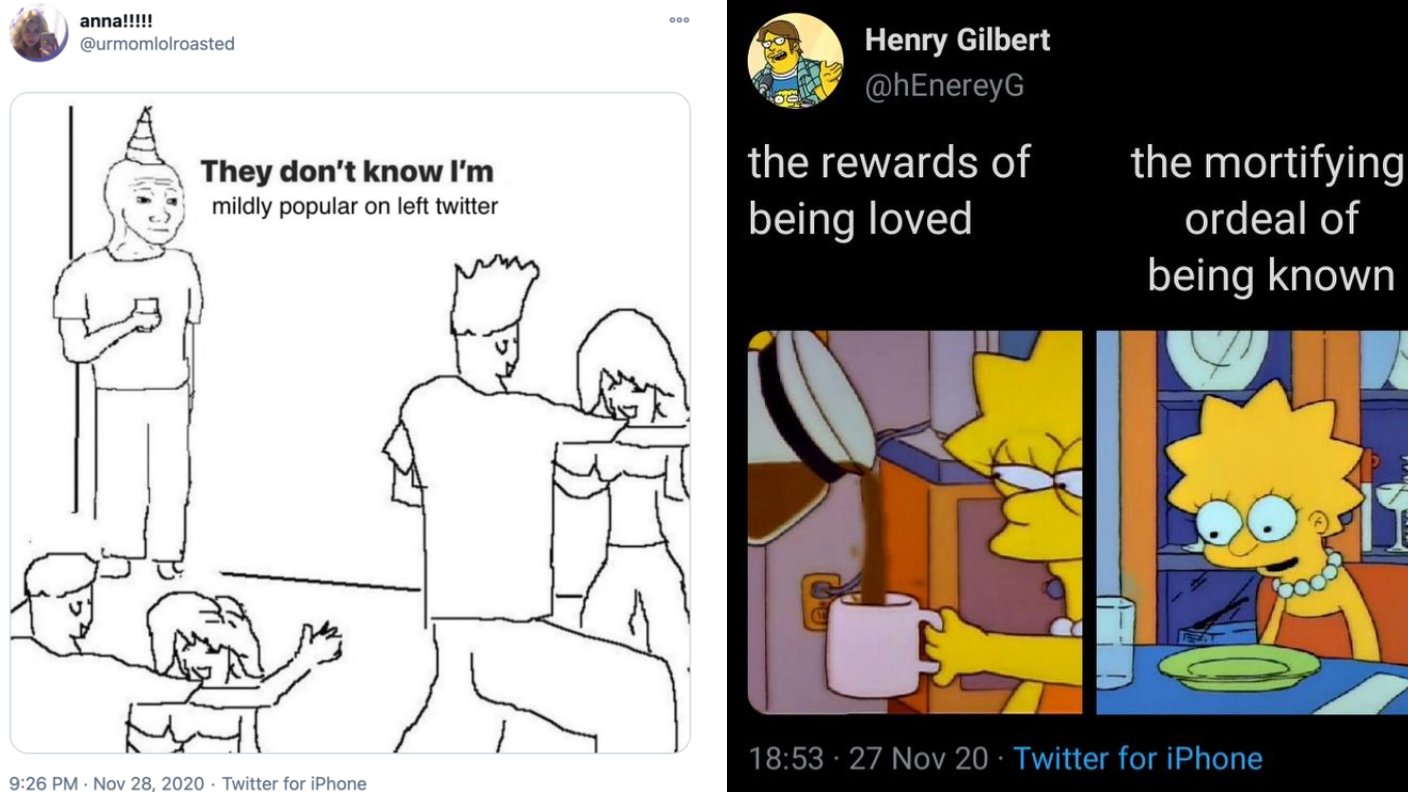Open the tweet's more options menu
The height and width of the screenshot is (792, 1408).
click(x=679, y=21)
